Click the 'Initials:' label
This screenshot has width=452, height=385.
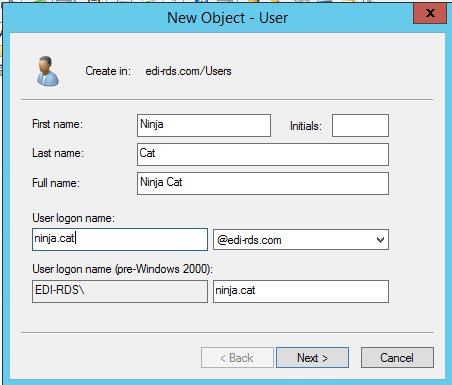(x=306, y=126)
